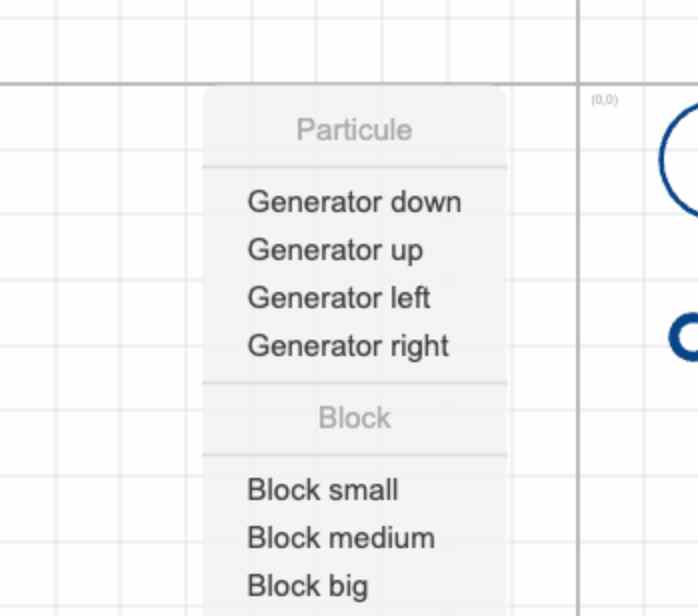This screenshot has height=616, width=698.
Task: Click the horizontal axis line left of the menu
Action: coord(100,84)
